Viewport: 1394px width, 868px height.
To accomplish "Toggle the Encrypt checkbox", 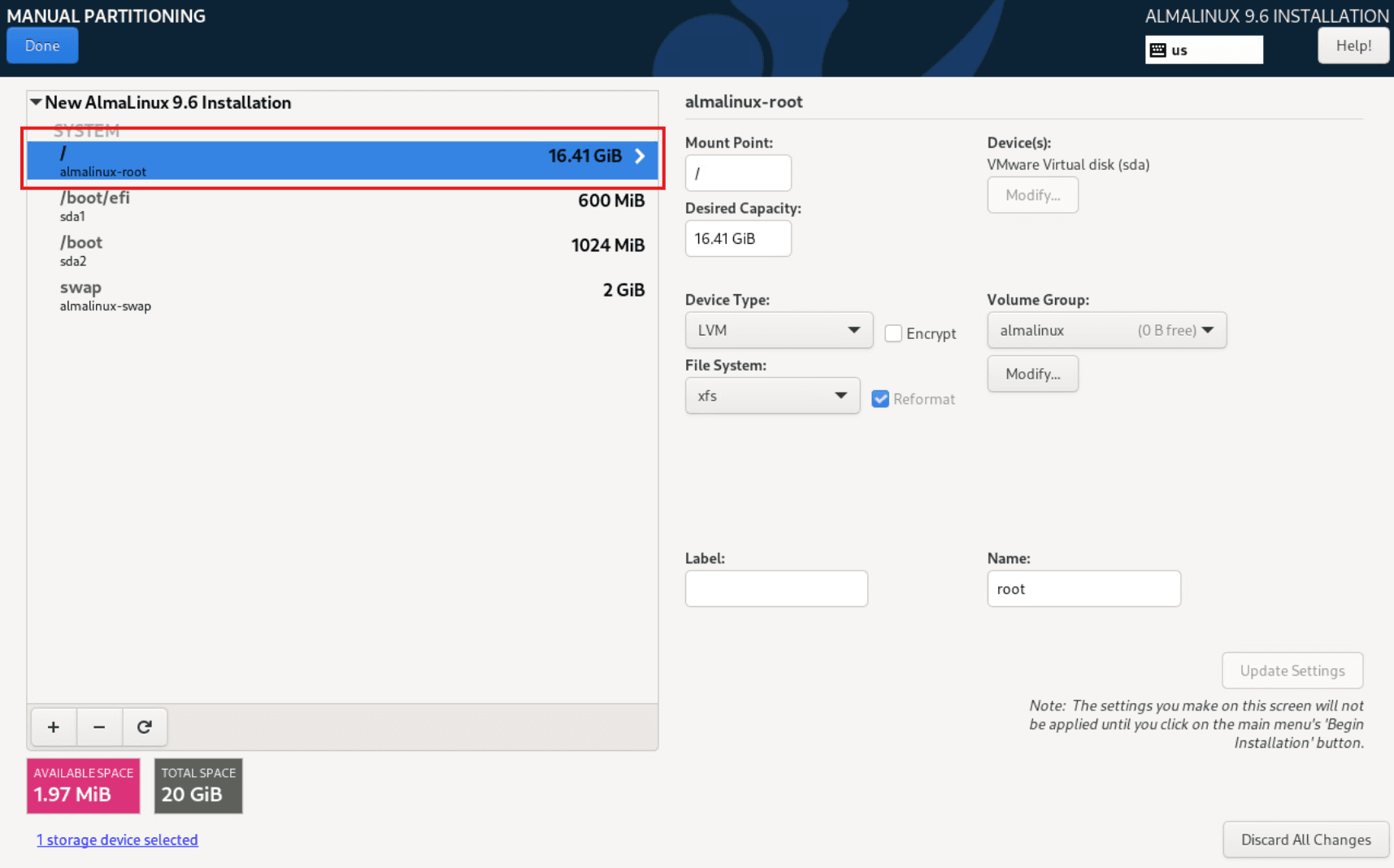I will point(893,333).
